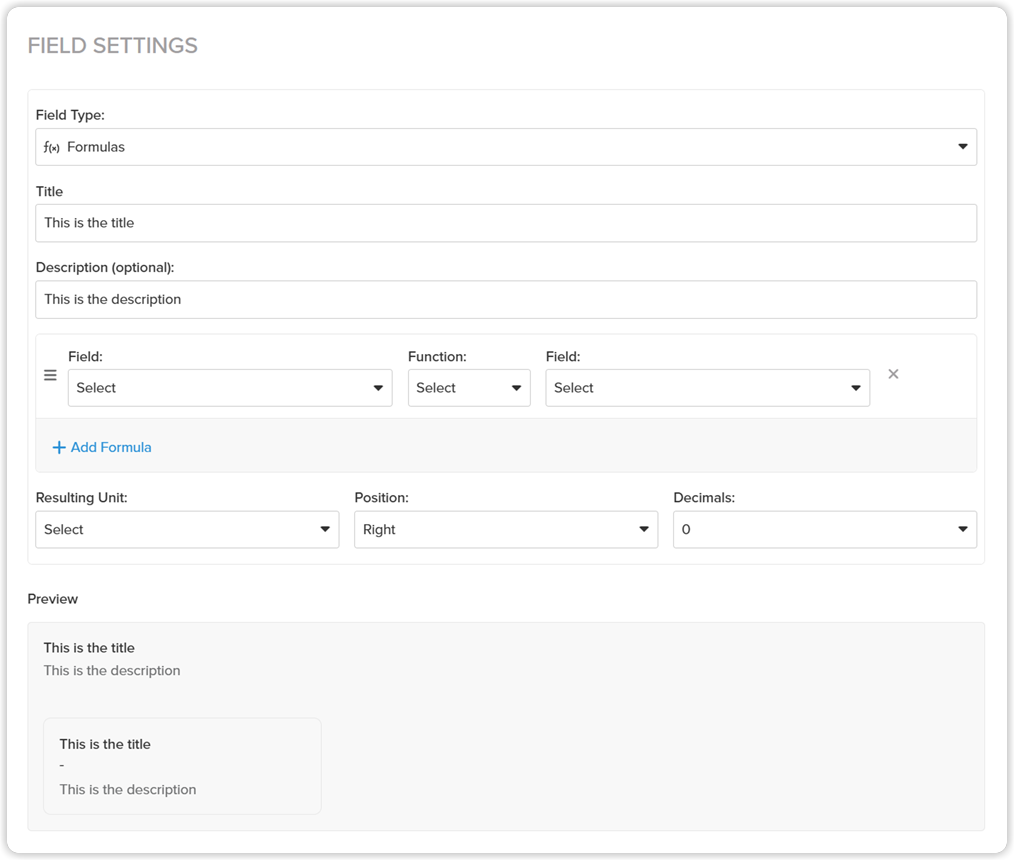
Task: Focus the Title input field
Action: (x=506, y=223)
